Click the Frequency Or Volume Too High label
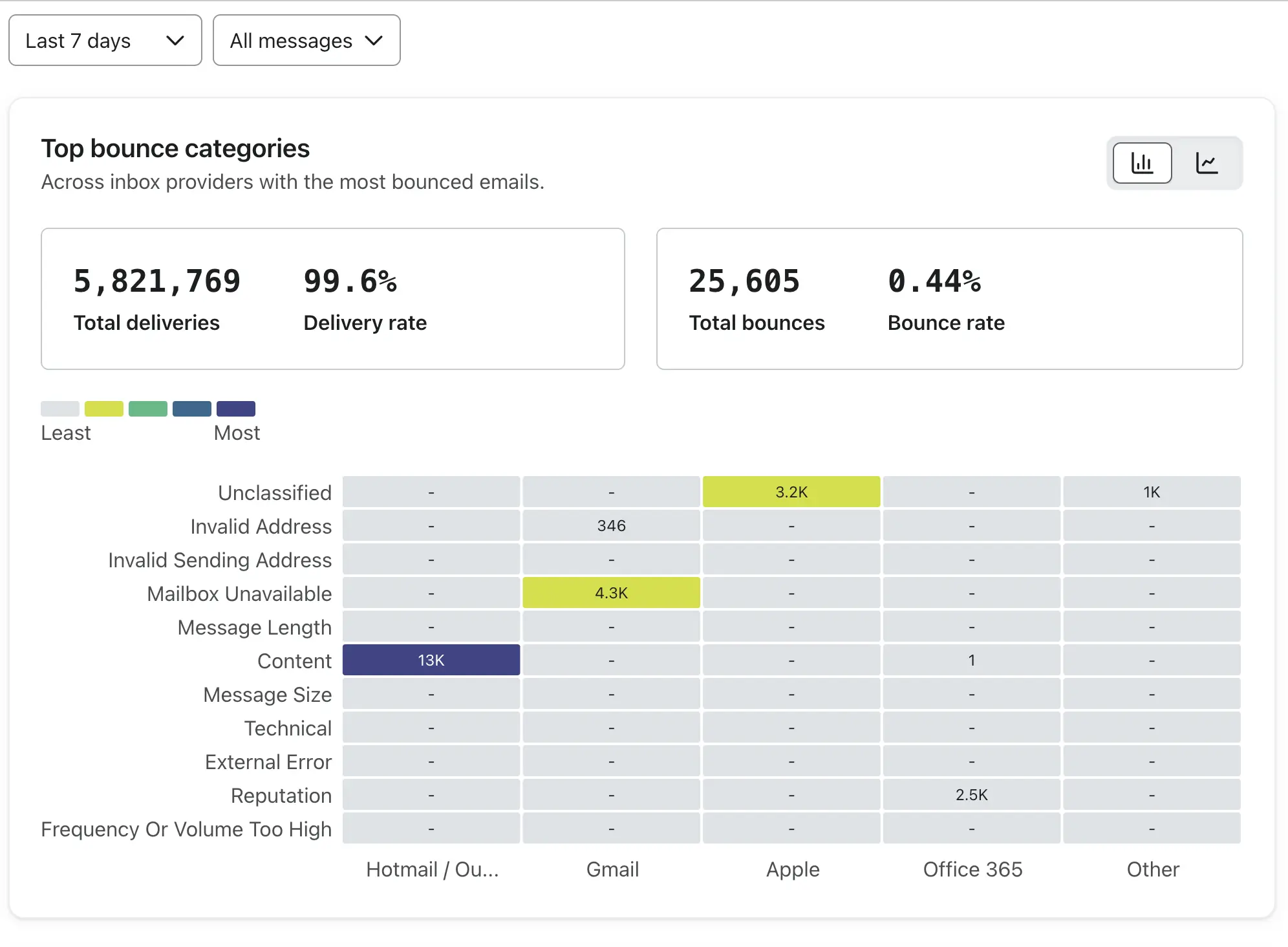The image size is (1288, 947). pyautogui.click(x=186, y=829)
